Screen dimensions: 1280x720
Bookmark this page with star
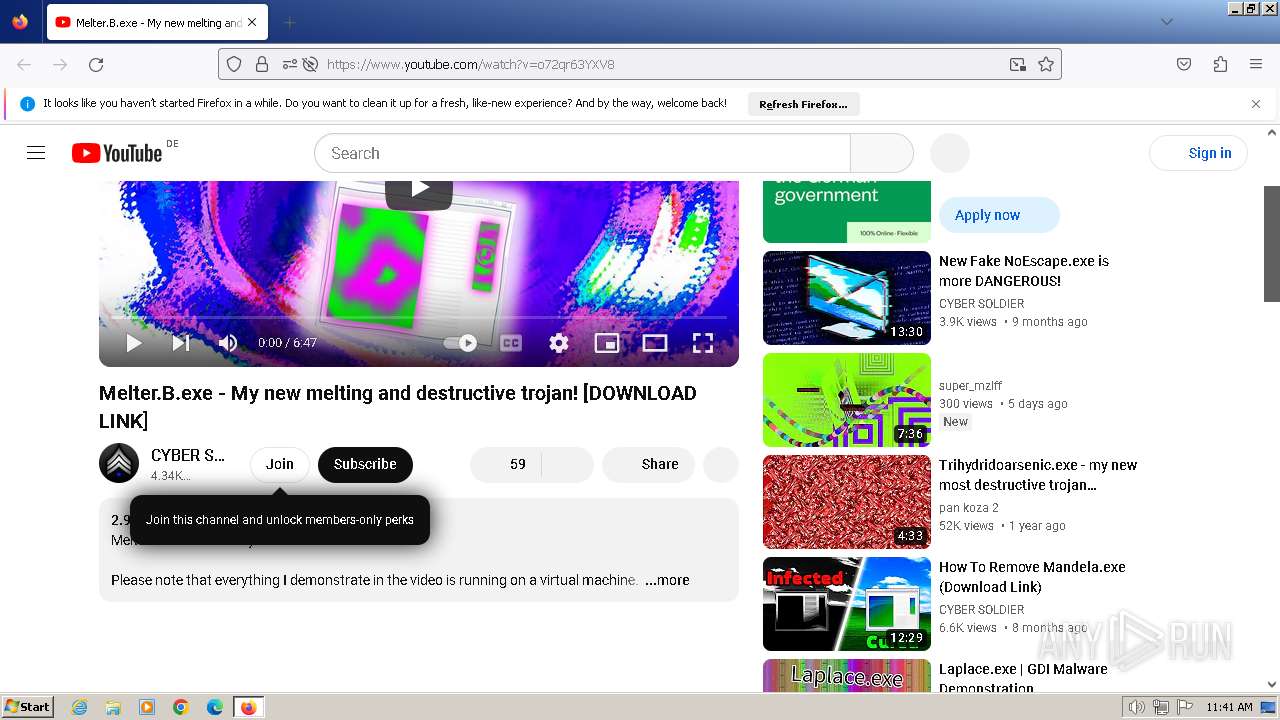1046,64
